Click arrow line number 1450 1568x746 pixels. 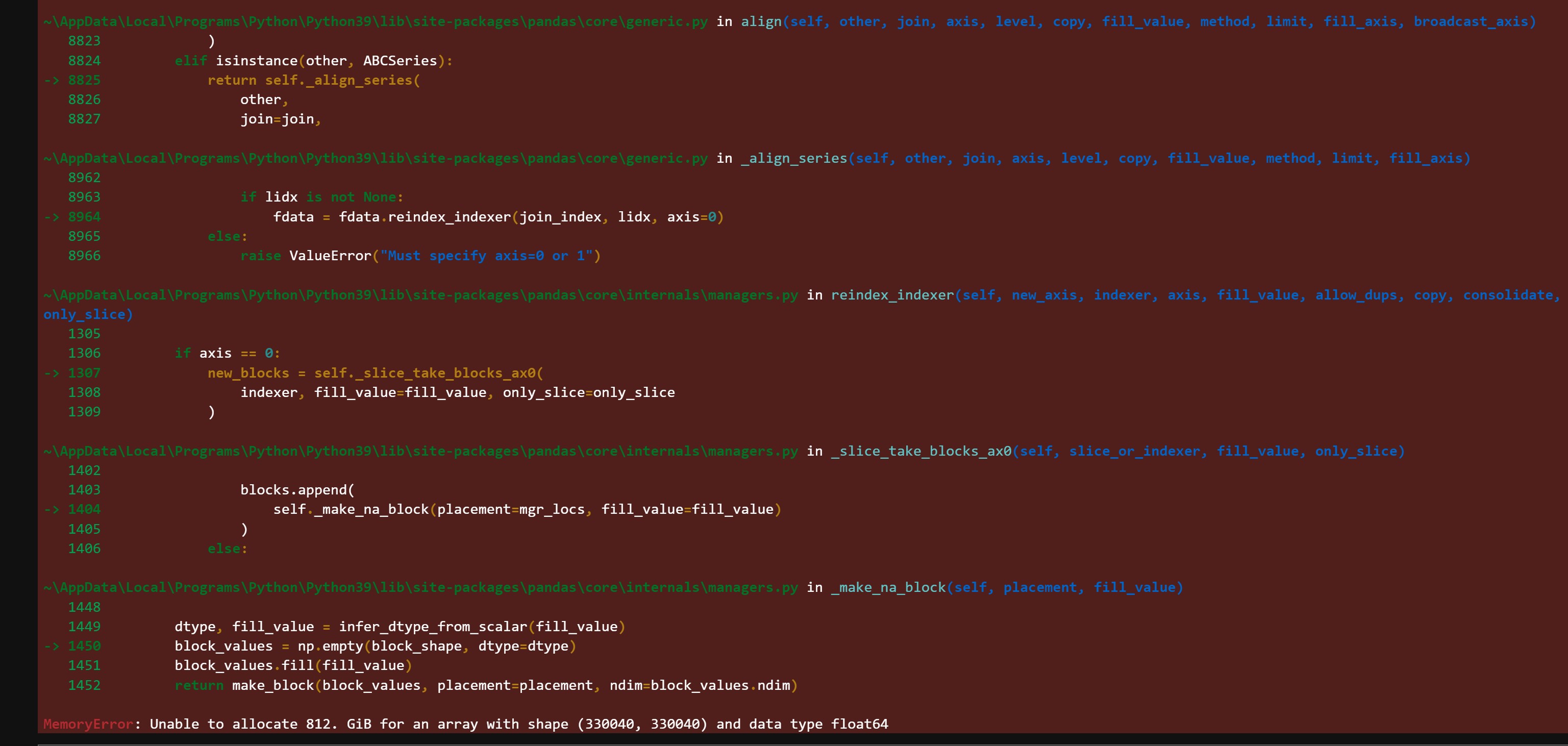pos(84,645)
